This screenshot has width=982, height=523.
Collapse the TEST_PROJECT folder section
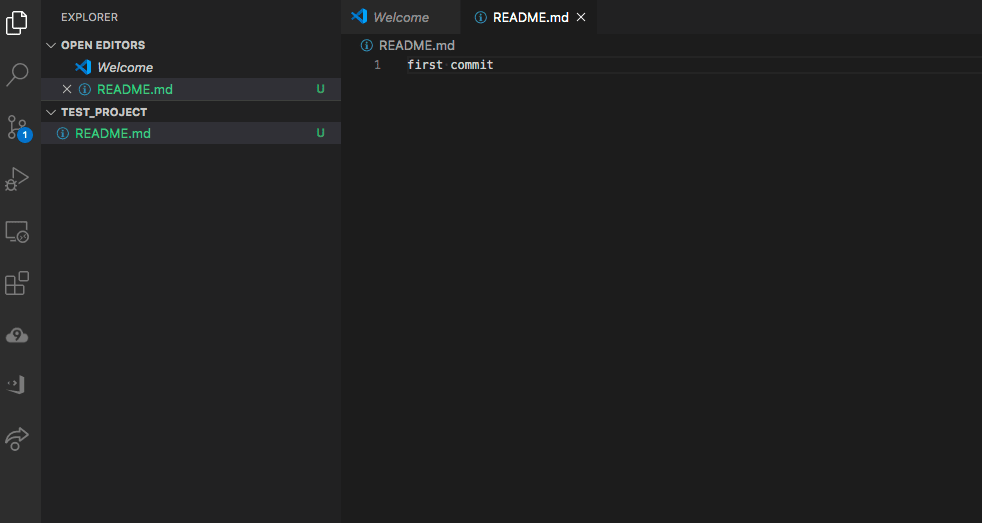pos(51,112)
